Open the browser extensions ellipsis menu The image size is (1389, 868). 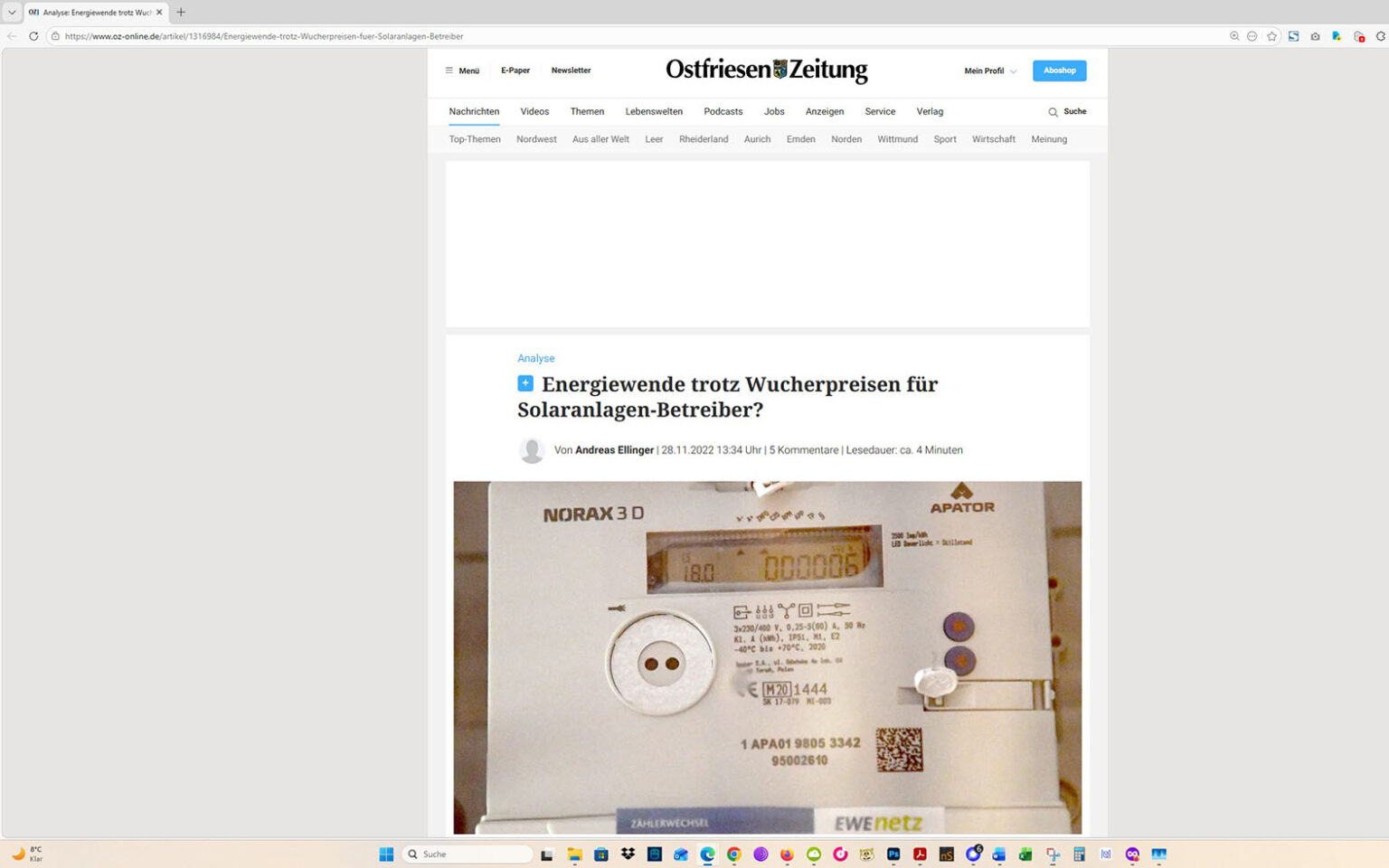point(1252,36)
